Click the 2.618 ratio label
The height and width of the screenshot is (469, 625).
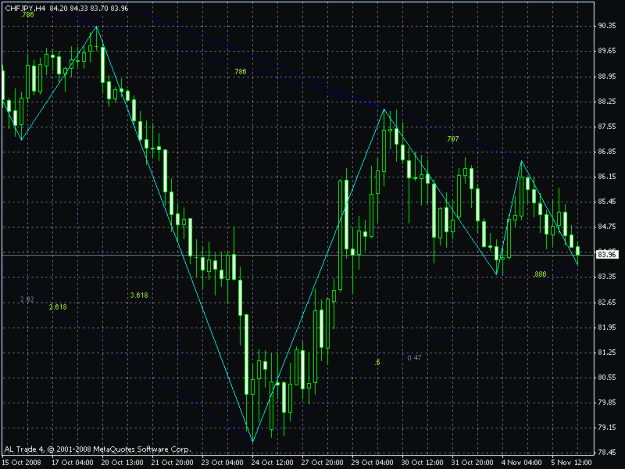point(58,307)
